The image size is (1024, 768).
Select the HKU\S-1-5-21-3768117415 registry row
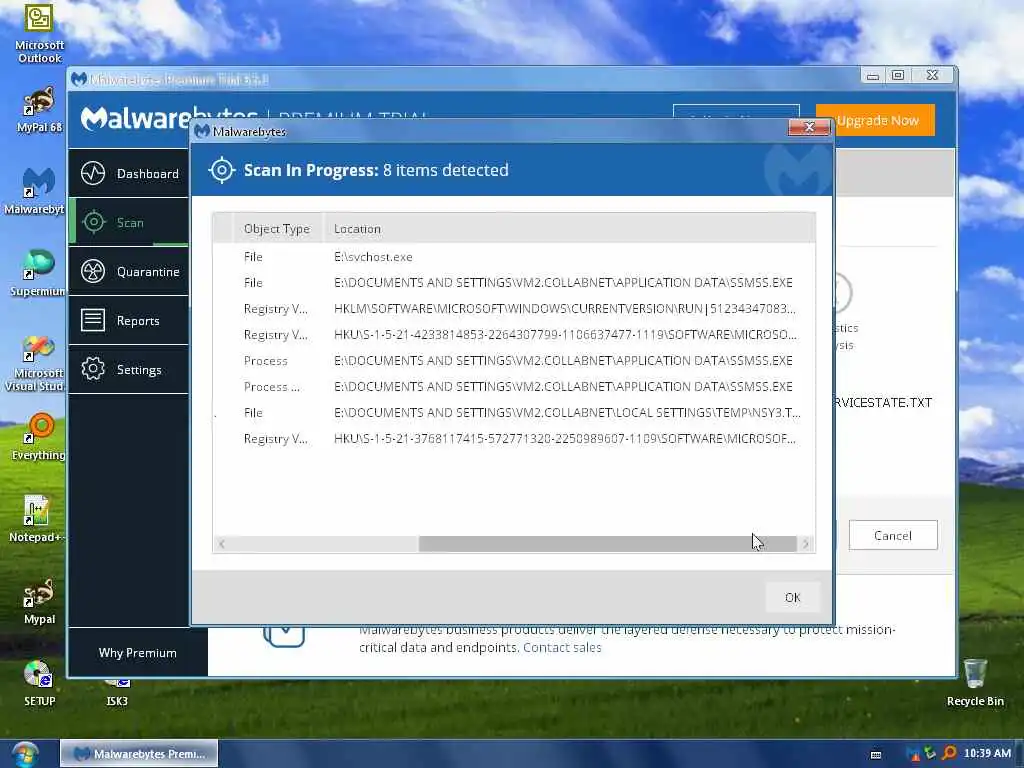514,439
